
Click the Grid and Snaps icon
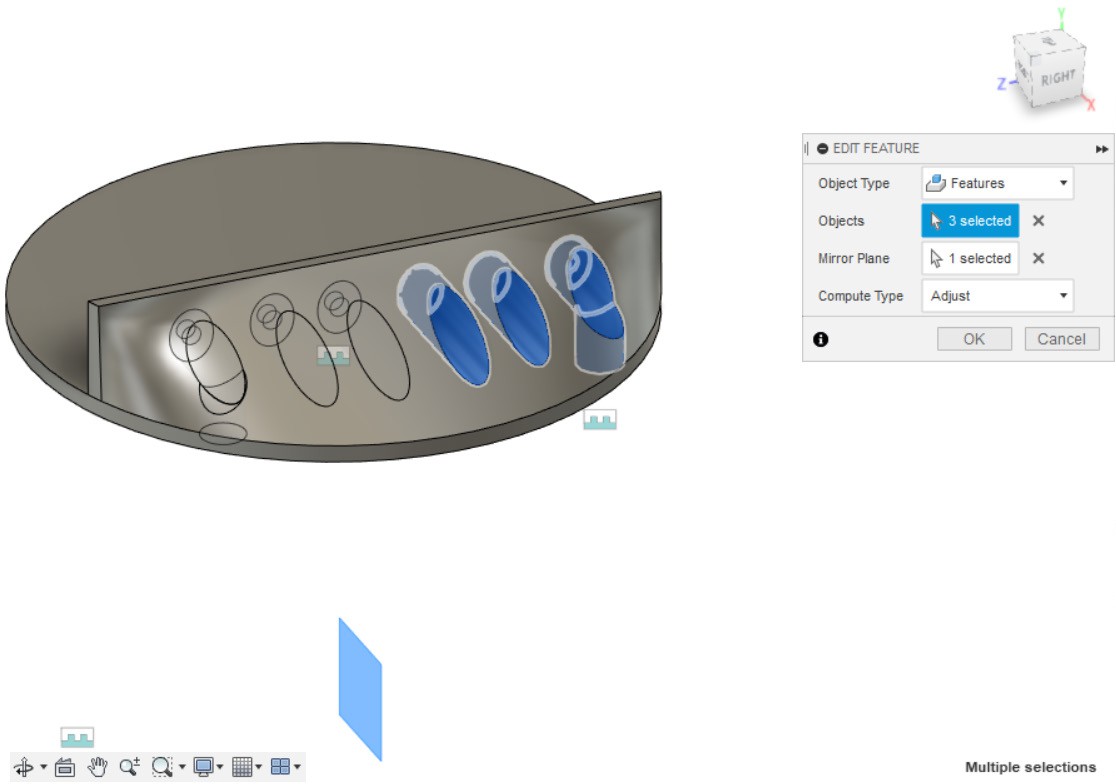tap(241, 767)
